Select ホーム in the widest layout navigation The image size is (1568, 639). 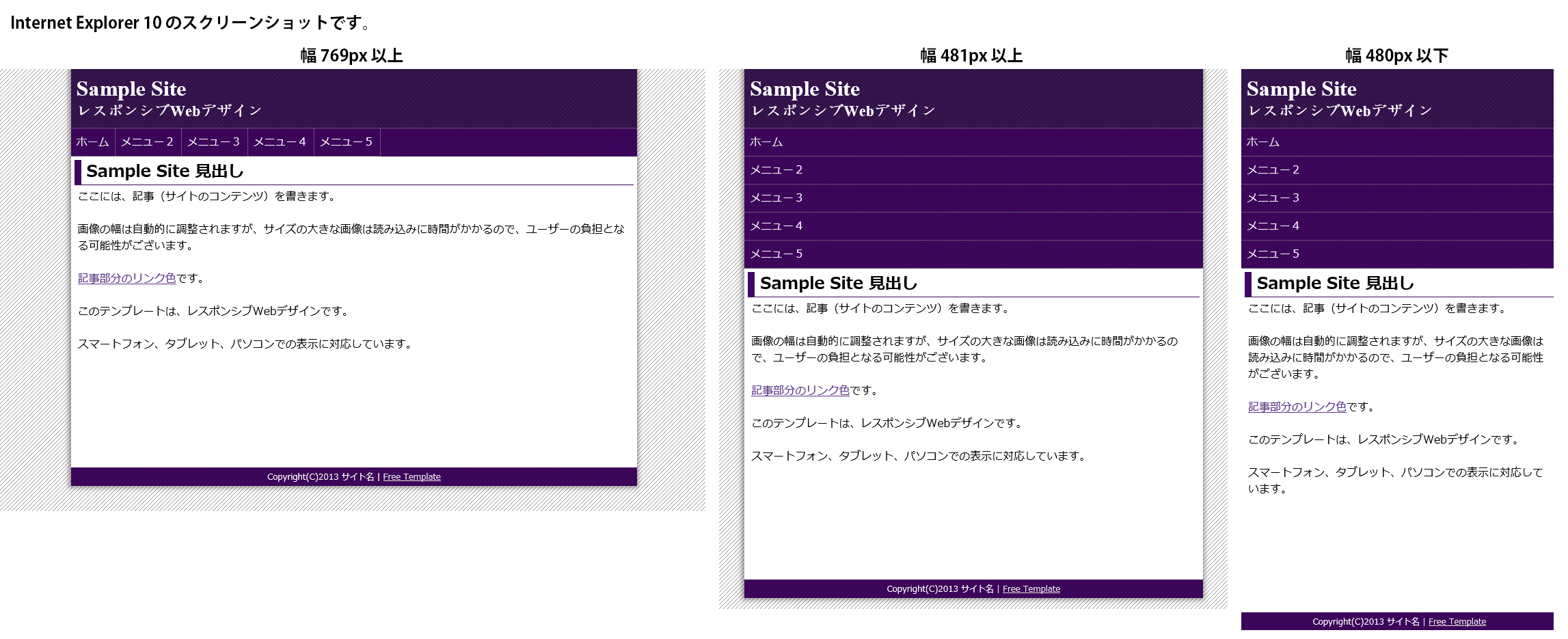pyautogui.click(x=91, y=142)
